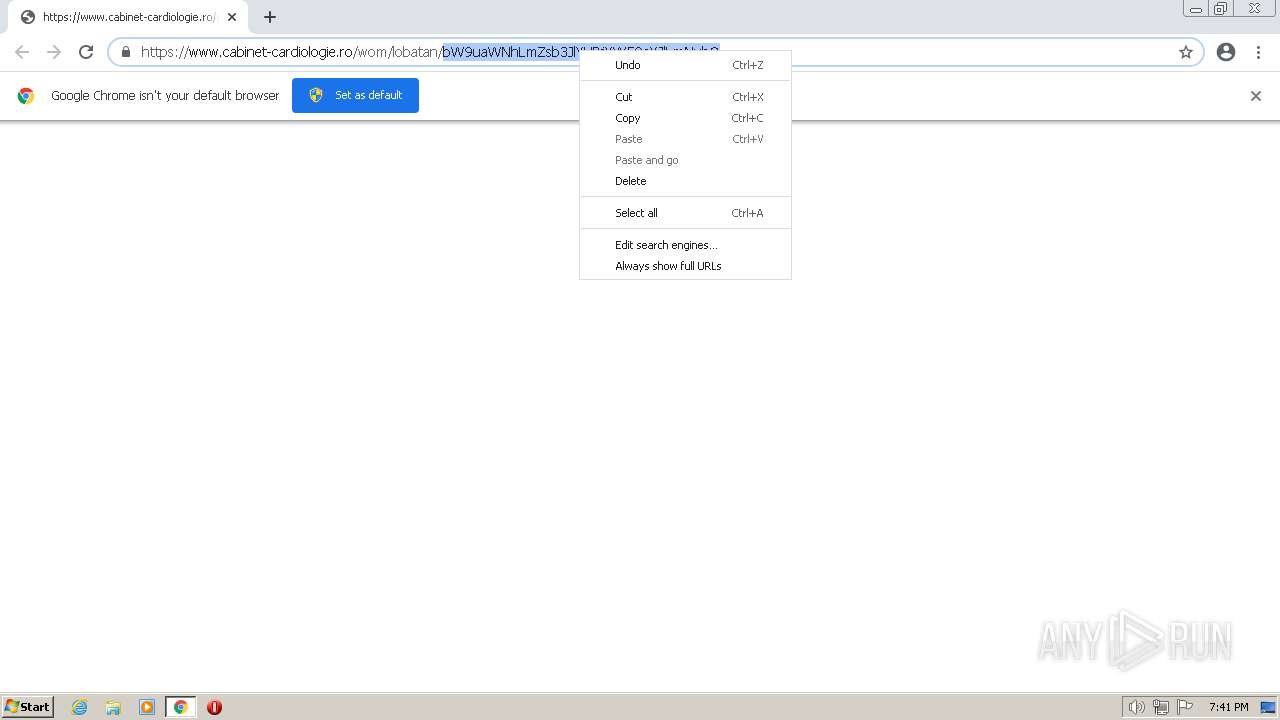Open the red stop-sign taskbar icon
This screenshot has width=1280, height=720.
214,707
